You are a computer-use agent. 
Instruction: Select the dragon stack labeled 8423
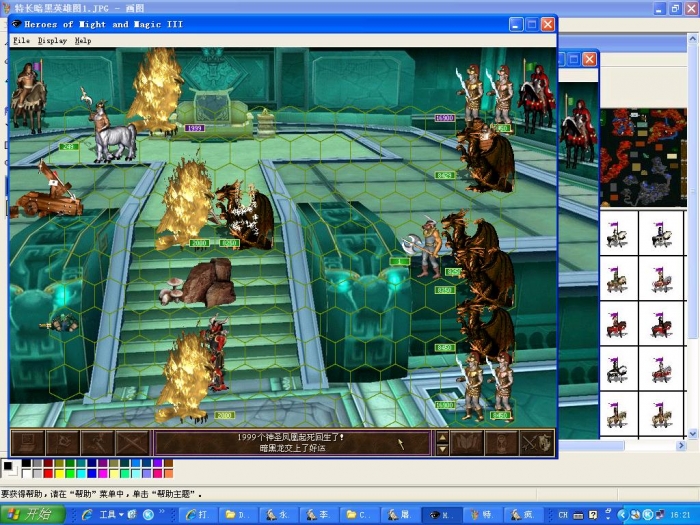[x=486, y=156]
